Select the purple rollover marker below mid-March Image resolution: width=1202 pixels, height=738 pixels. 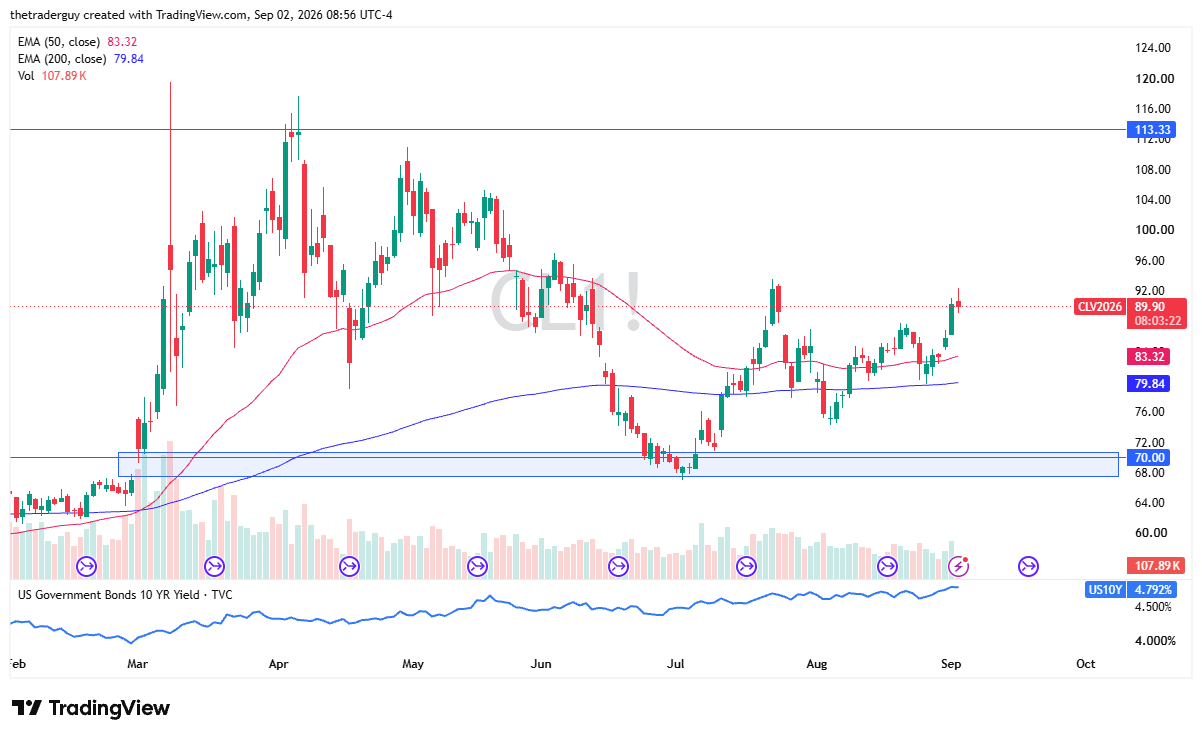(214, 567)
